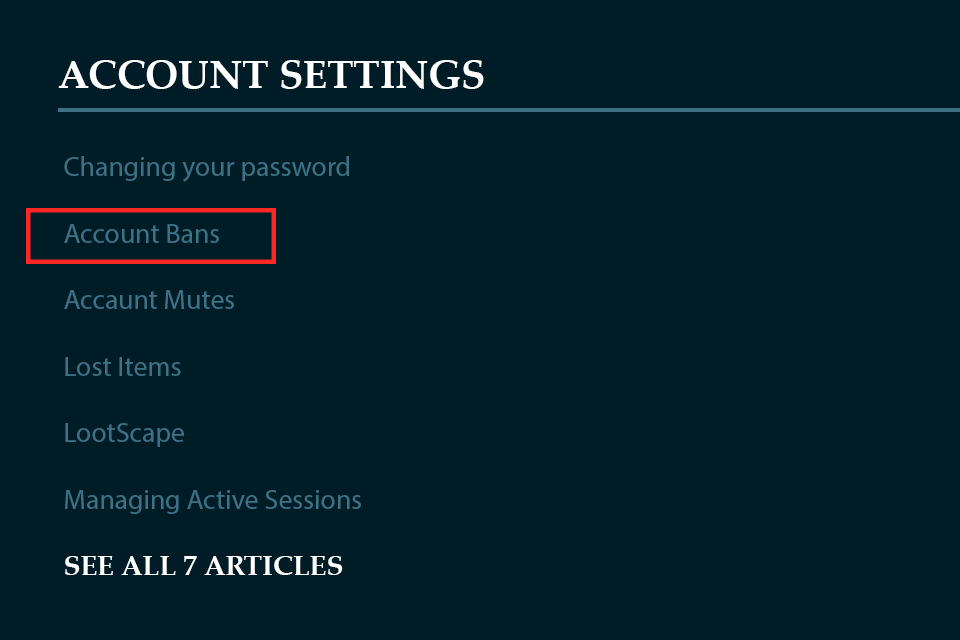Screen dimensions: 960x640
Task: Click the Managing Active Sessions link
Action: [x=212, y=500]
